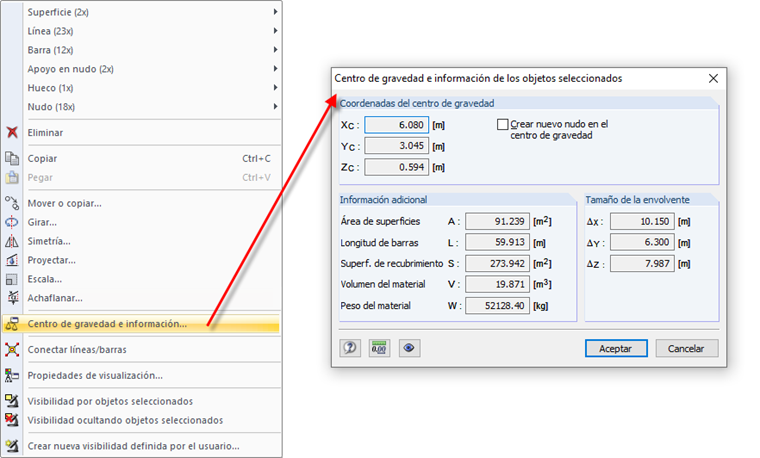Click the Propiedades de visualización icon
The height and width of the screenshot is (458, 760).
pos(12,375)
